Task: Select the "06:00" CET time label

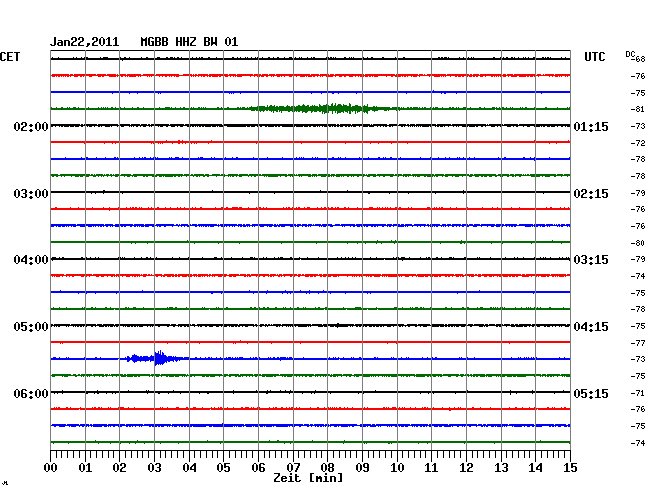Action: [x=31, y=393]
